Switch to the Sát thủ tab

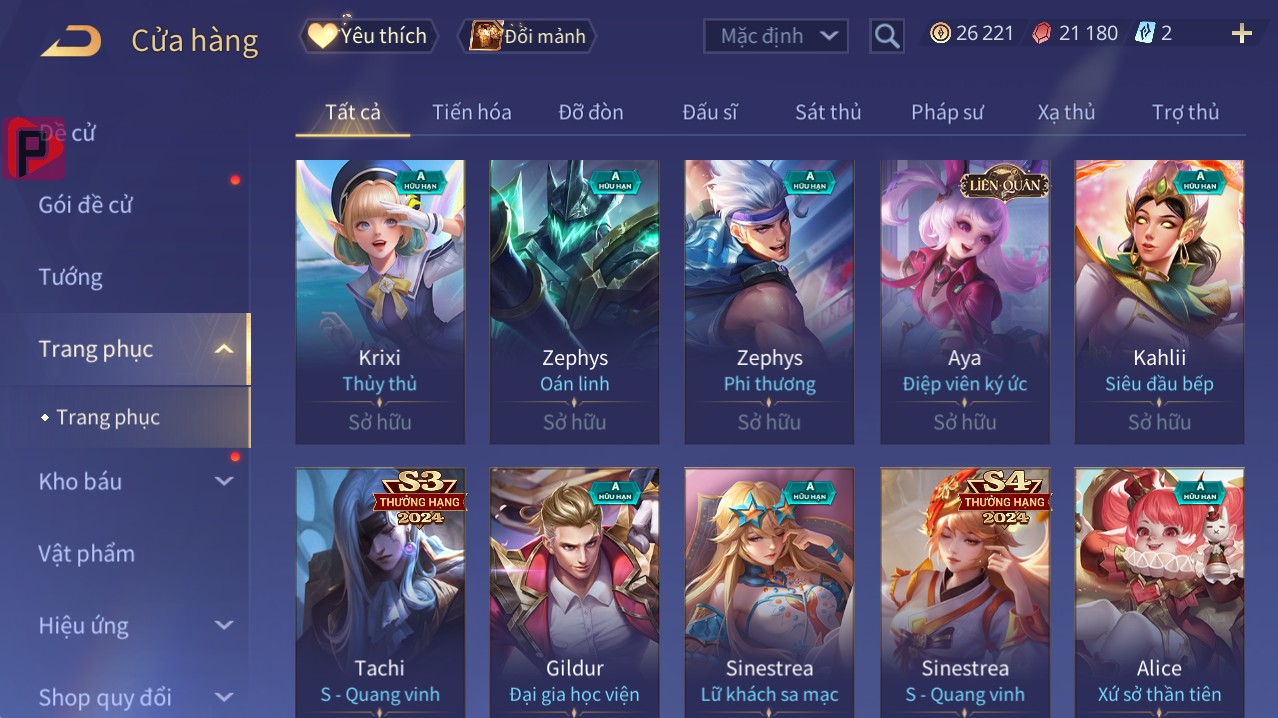[x=828, y=112]
